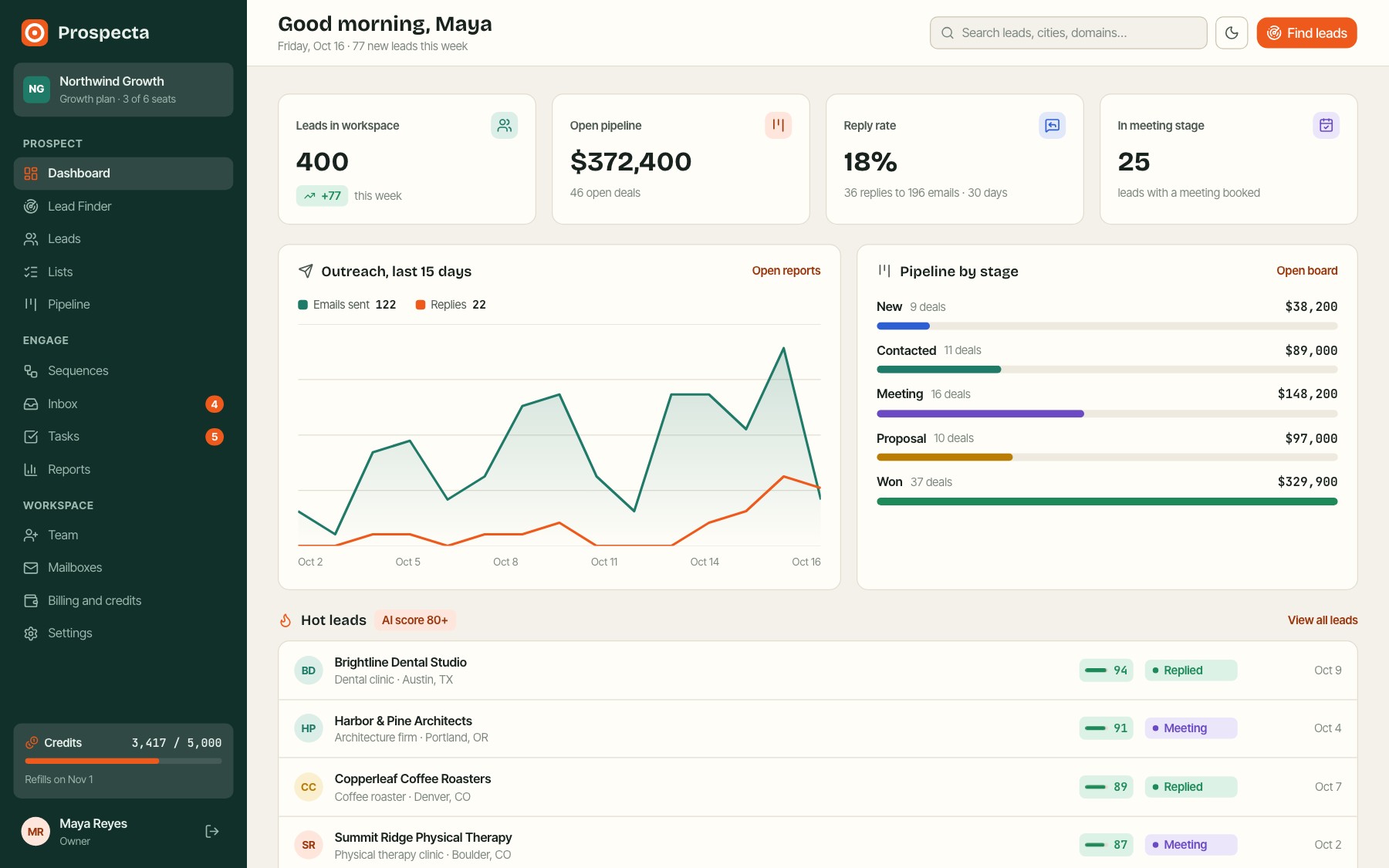The height and width of the screenshot is (868, 1389).
Task: Go to Dashboard in the sidebar
Action: (x=123, y=174)
